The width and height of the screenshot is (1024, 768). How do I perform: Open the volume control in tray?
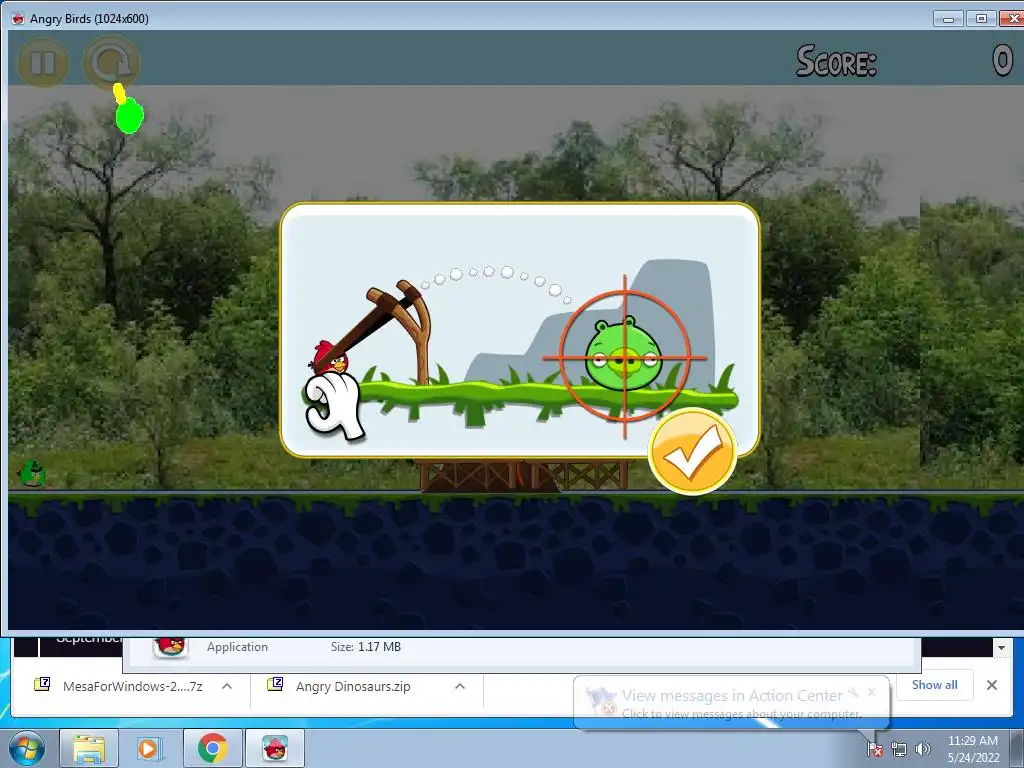[923, 749]
